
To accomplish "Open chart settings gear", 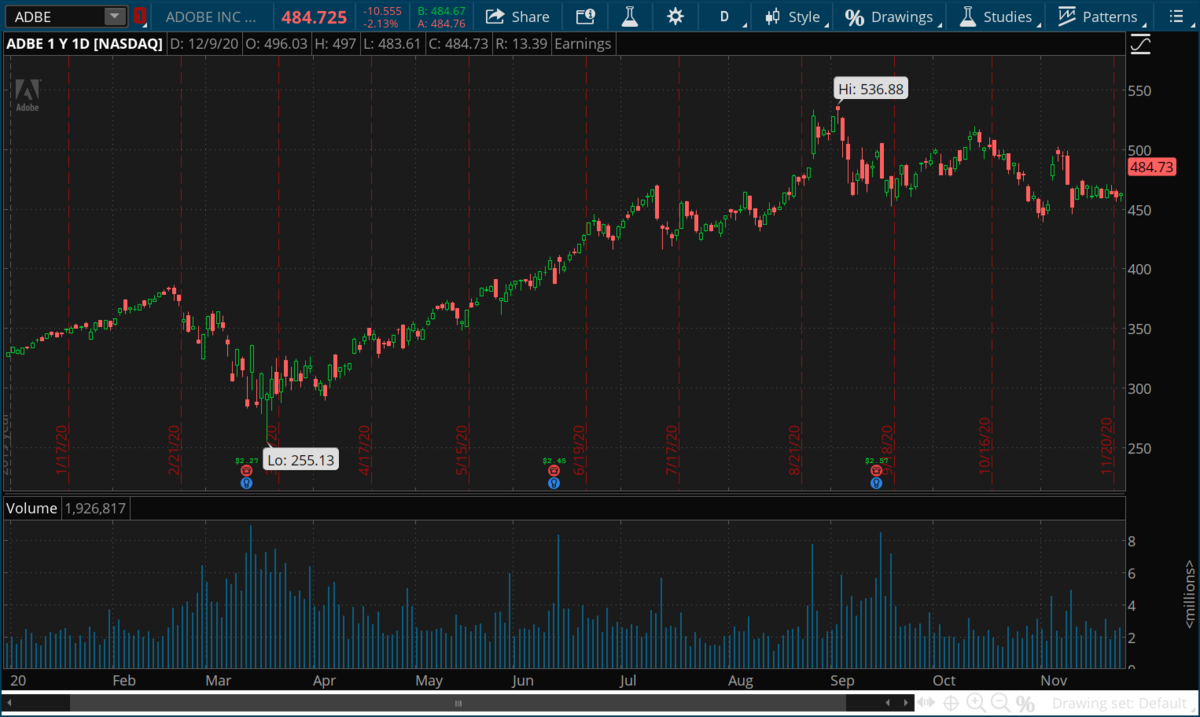I will pyautogui.click(x=675, y=16).
